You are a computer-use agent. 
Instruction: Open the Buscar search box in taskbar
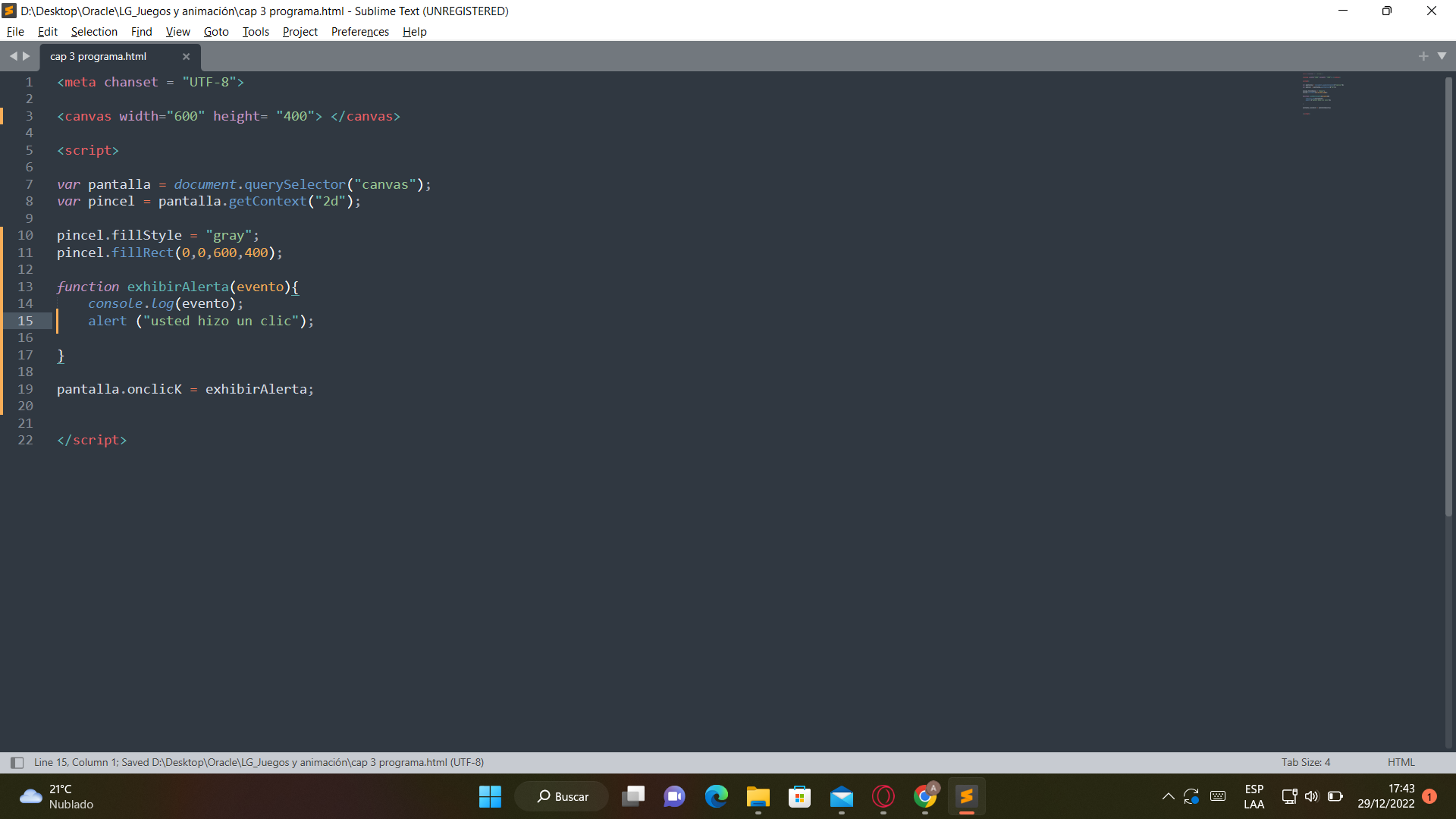[562, 796]
